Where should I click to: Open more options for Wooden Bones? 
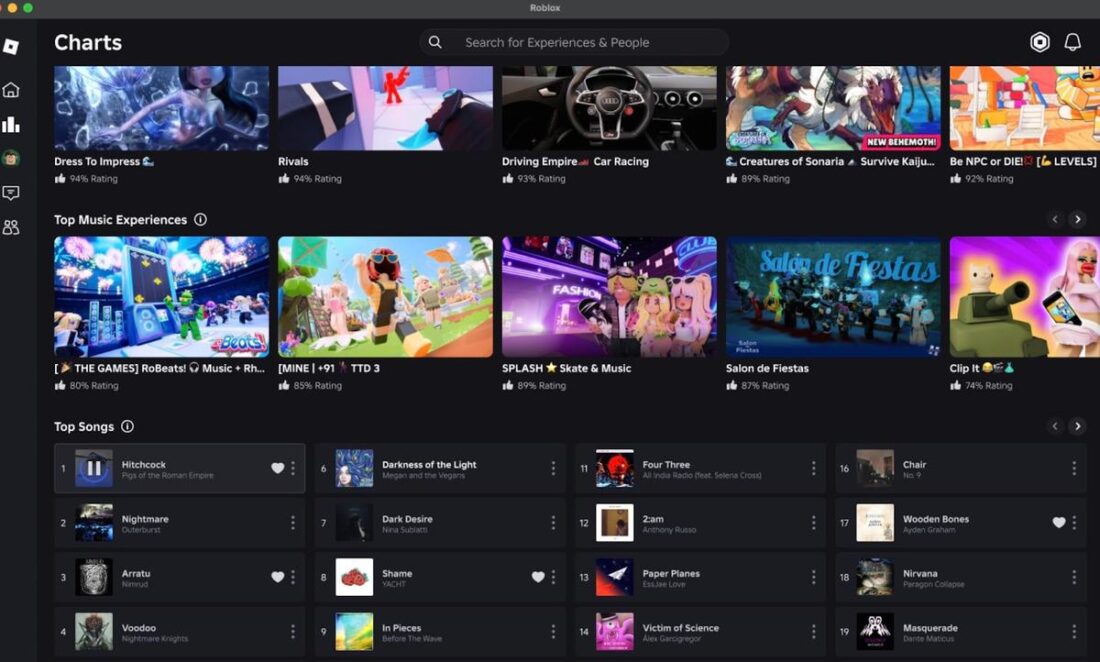(1074, 522)
